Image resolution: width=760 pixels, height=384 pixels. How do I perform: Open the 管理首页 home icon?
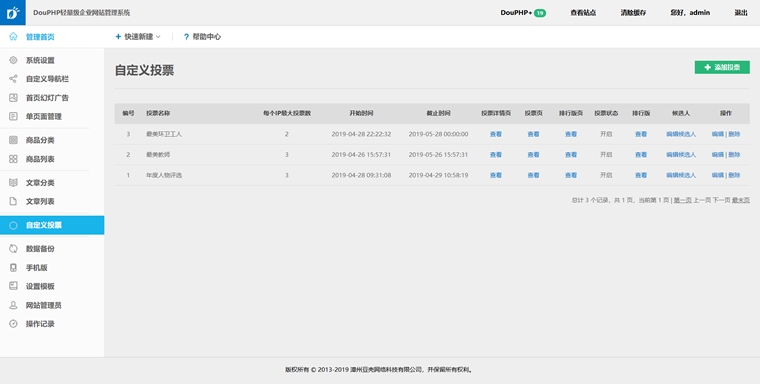click(13, 36)
